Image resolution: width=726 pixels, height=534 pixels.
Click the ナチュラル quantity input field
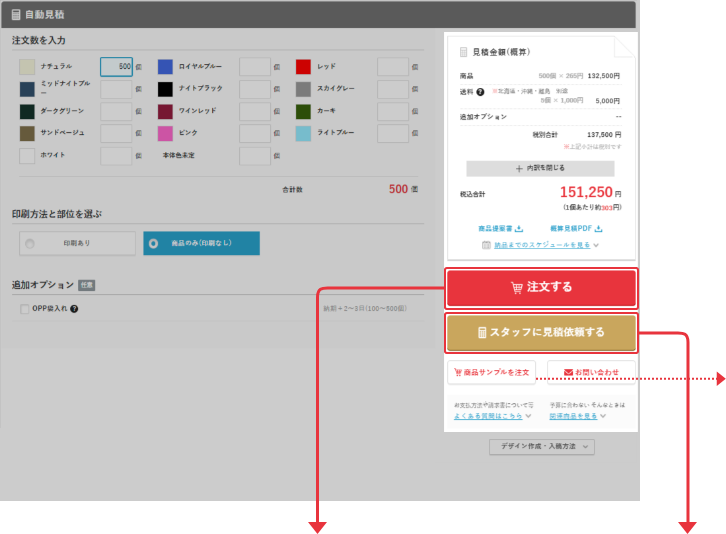(116, 67)
